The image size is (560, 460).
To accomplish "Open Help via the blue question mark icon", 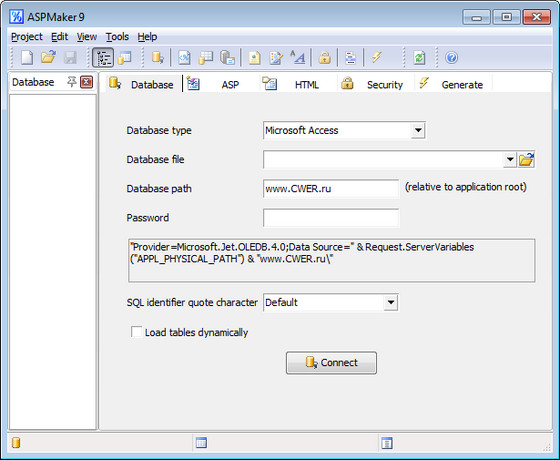I will 451,58.
